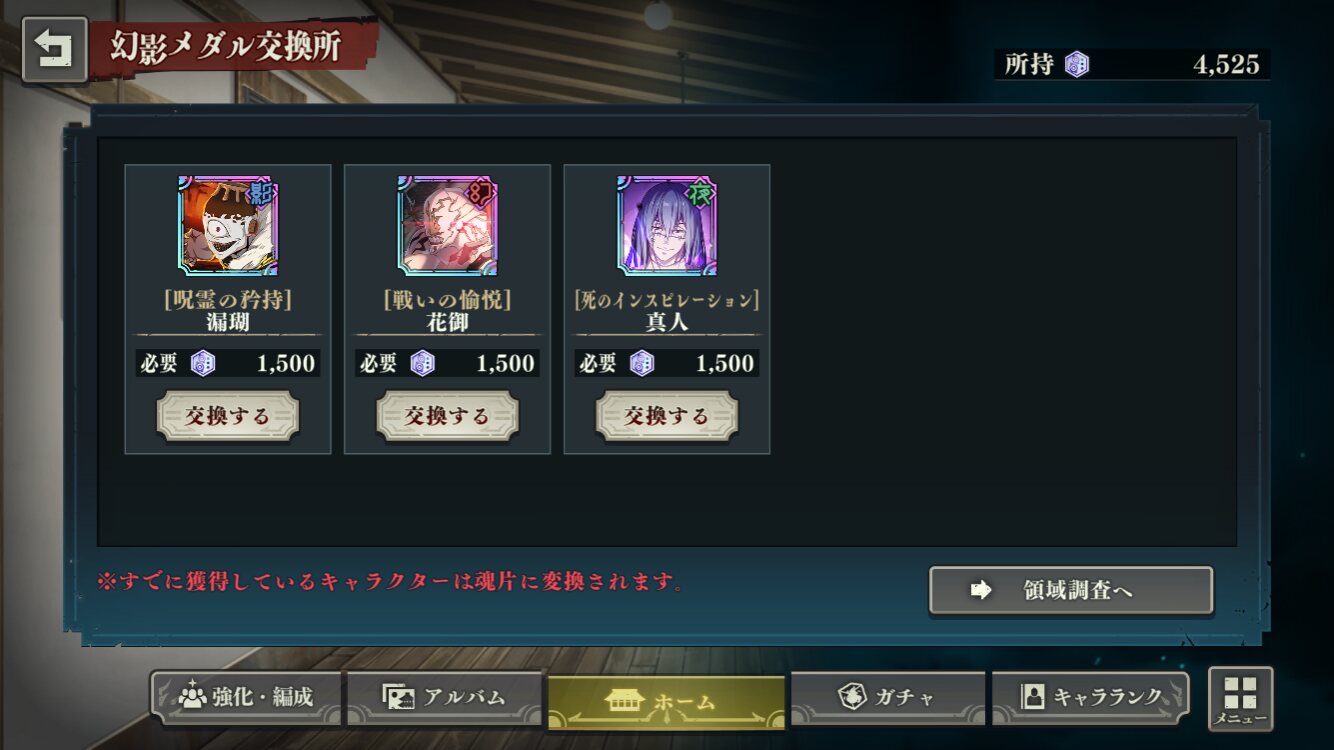The width and height of the screenshot is (1334, 750).
Task: Exchange medals for 真人 with 交換する
Action: pyautogui.click(x=667, y=416)
